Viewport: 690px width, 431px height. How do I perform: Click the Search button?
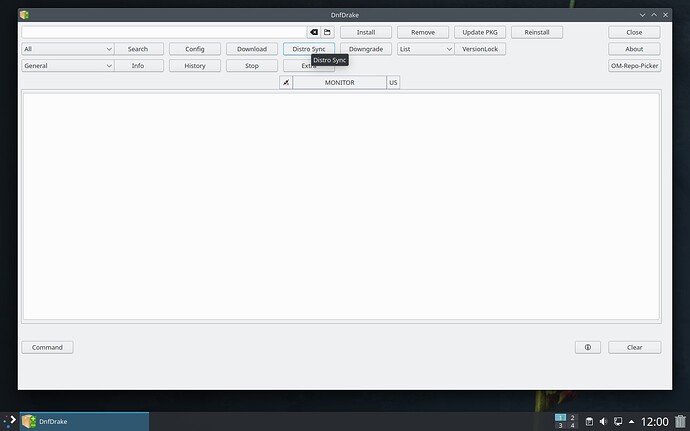pyautogui.click(x=138, y=49)
